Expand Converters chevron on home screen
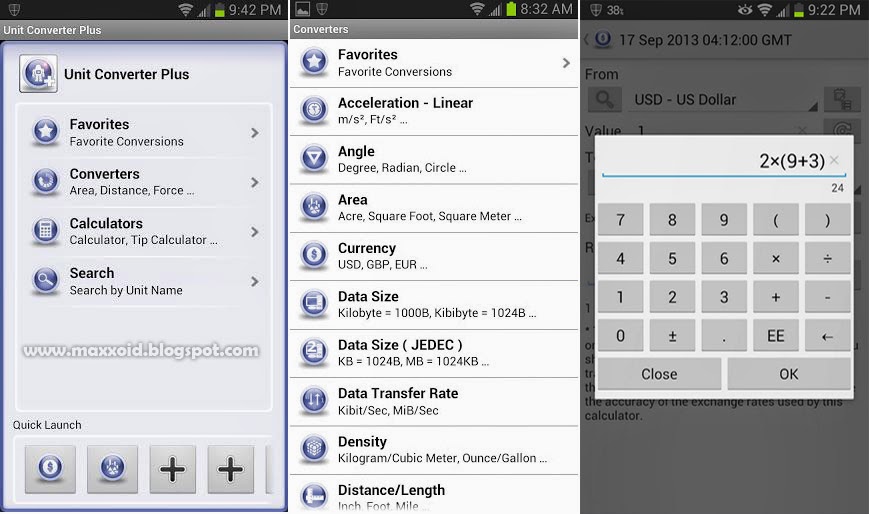 (x=254, y=182)
